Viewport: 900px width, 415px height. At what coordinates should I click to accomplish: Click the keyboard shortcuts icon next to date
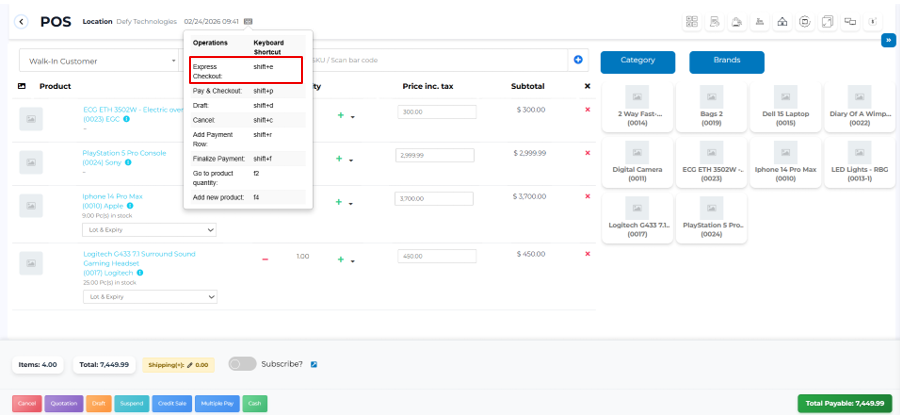248,21
